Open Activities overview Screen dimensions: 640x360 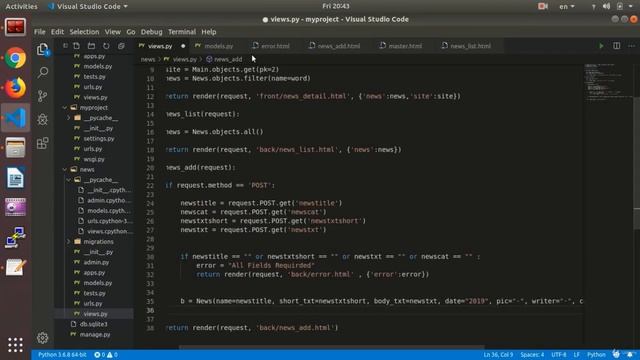pos(21,6)
